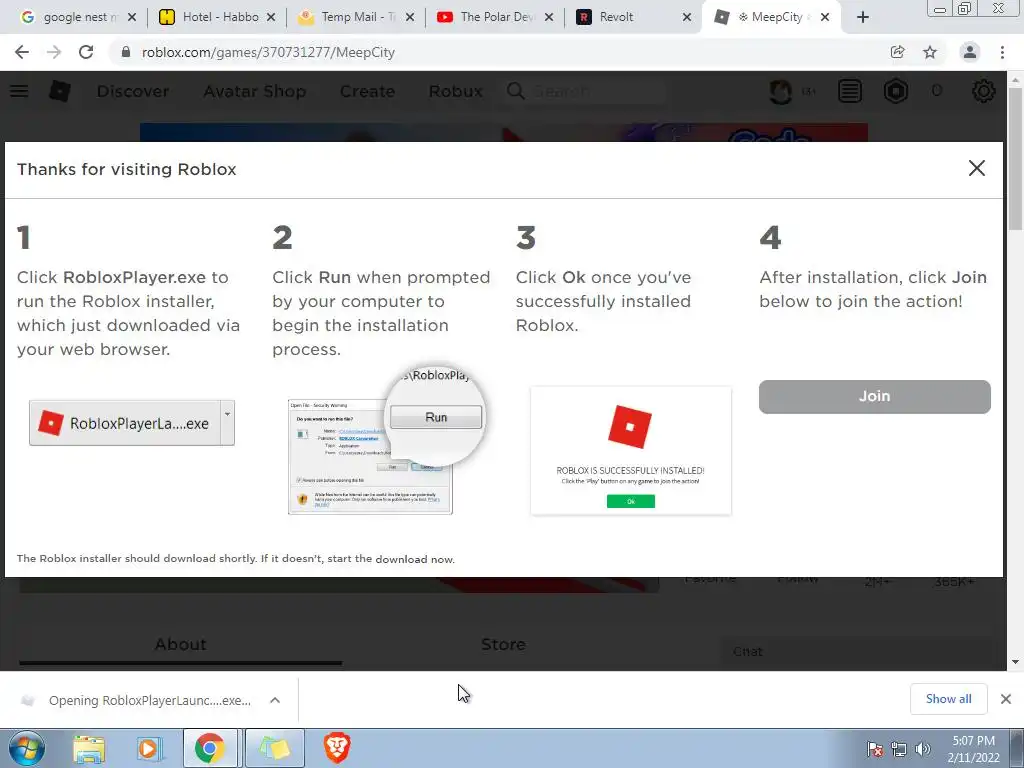Click the successfully installed illustration thumbnail
Image resolution: width=1024 pixels, height=768 pixels.
[631, 451]
